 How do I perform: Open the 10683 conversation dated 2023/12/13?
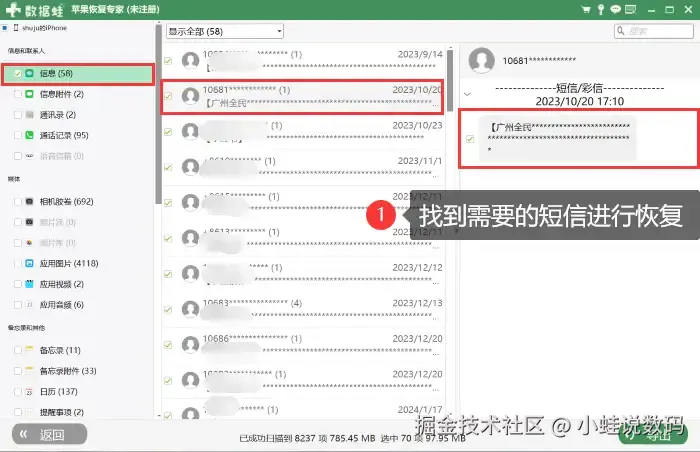click(303, 310)
